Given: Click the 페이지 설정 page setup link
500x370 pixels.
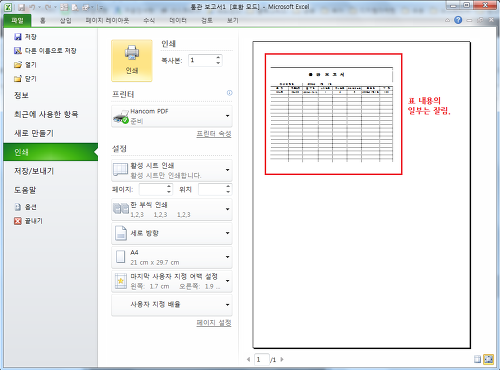Looking at the screenshot, I should (214, 323).
